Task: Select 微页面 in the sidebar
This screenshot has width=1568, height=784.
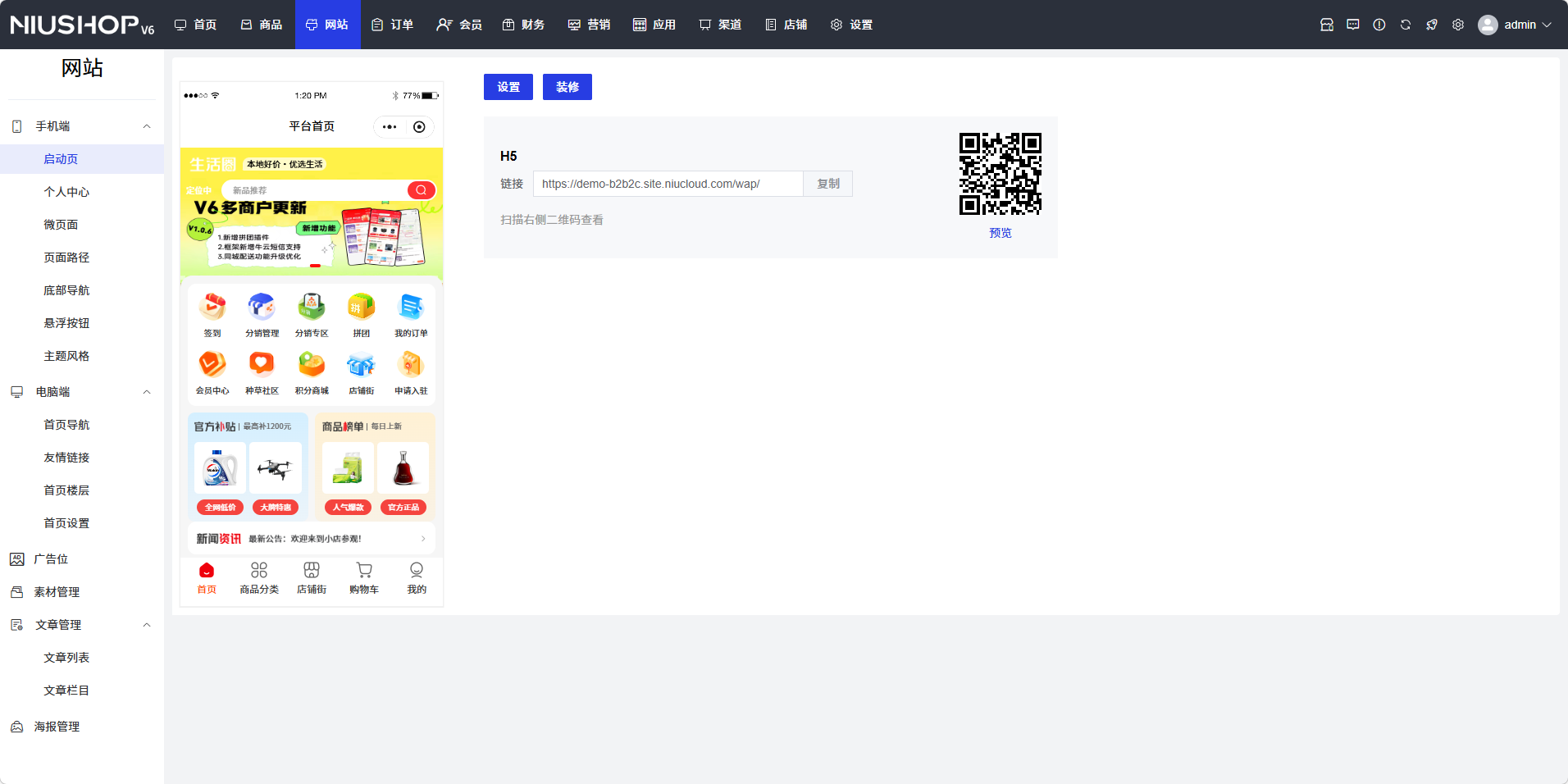Action: pos(82,225)
